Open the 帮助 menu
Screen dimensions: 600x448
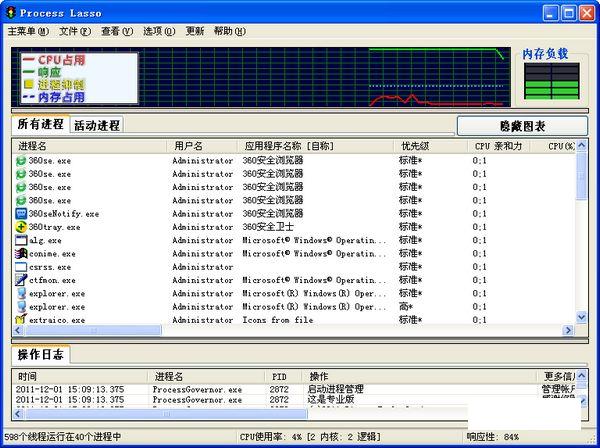229,31
